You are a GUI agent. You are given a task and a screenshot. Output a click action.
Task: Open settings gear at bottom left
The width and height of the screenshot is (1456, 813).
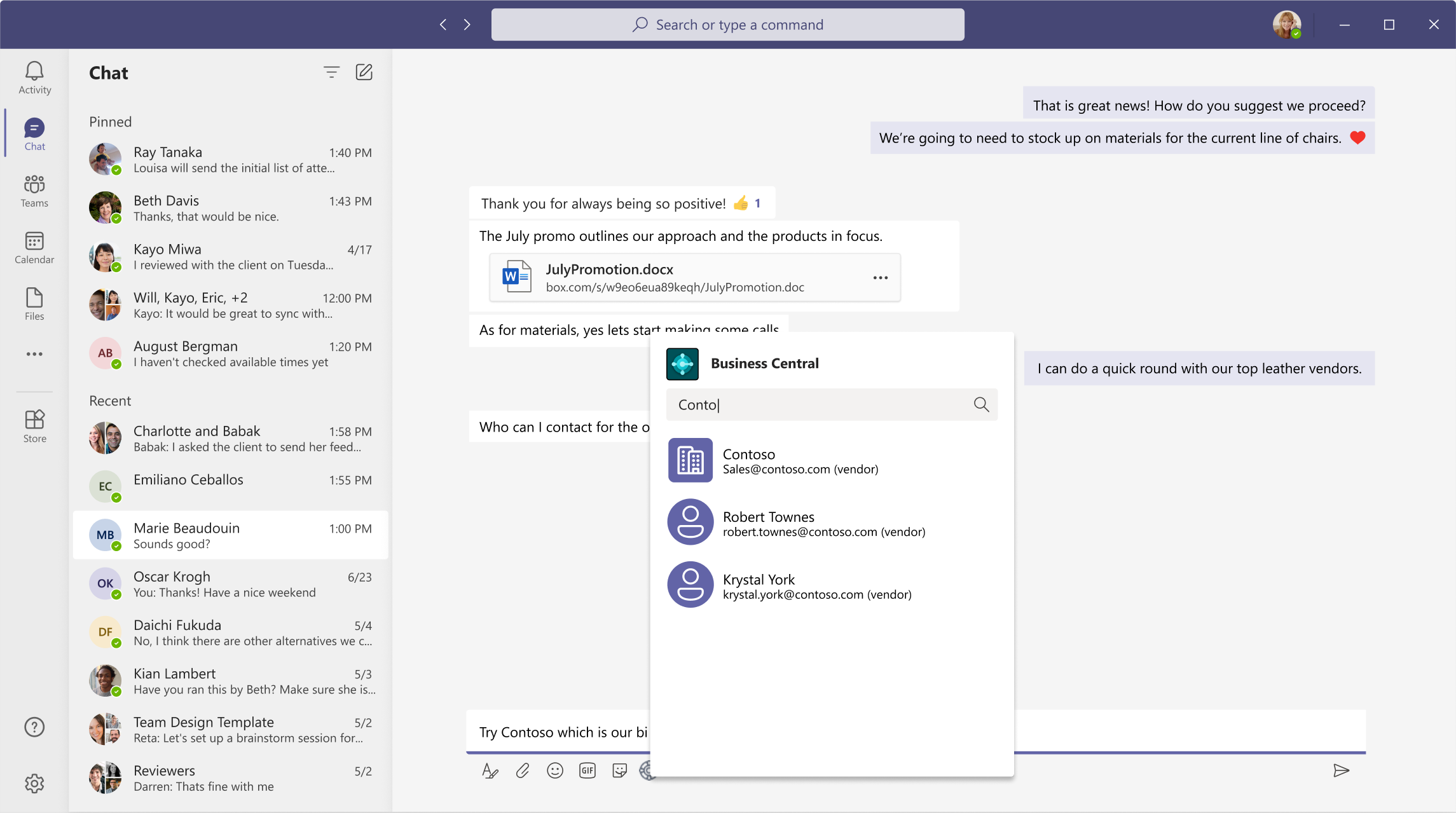tap(34, 783)
